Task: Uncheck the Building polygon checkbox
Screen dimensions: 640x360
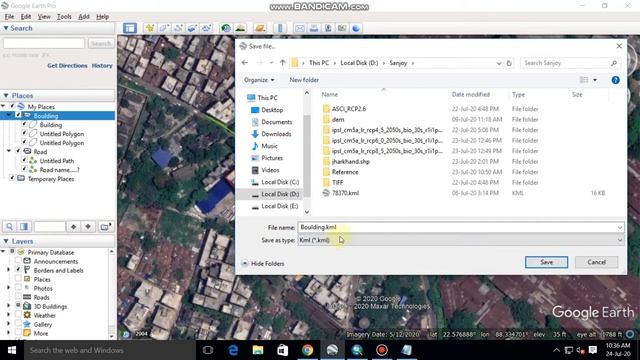Action: pos(24,124)
